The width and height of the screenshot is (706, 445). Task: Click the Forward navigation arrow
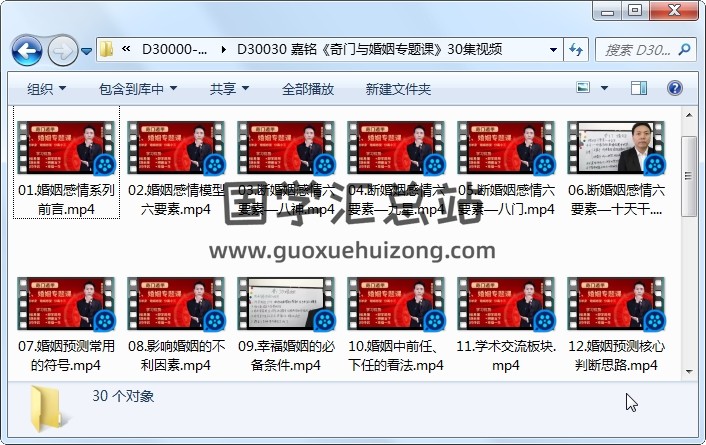(62, 51)
